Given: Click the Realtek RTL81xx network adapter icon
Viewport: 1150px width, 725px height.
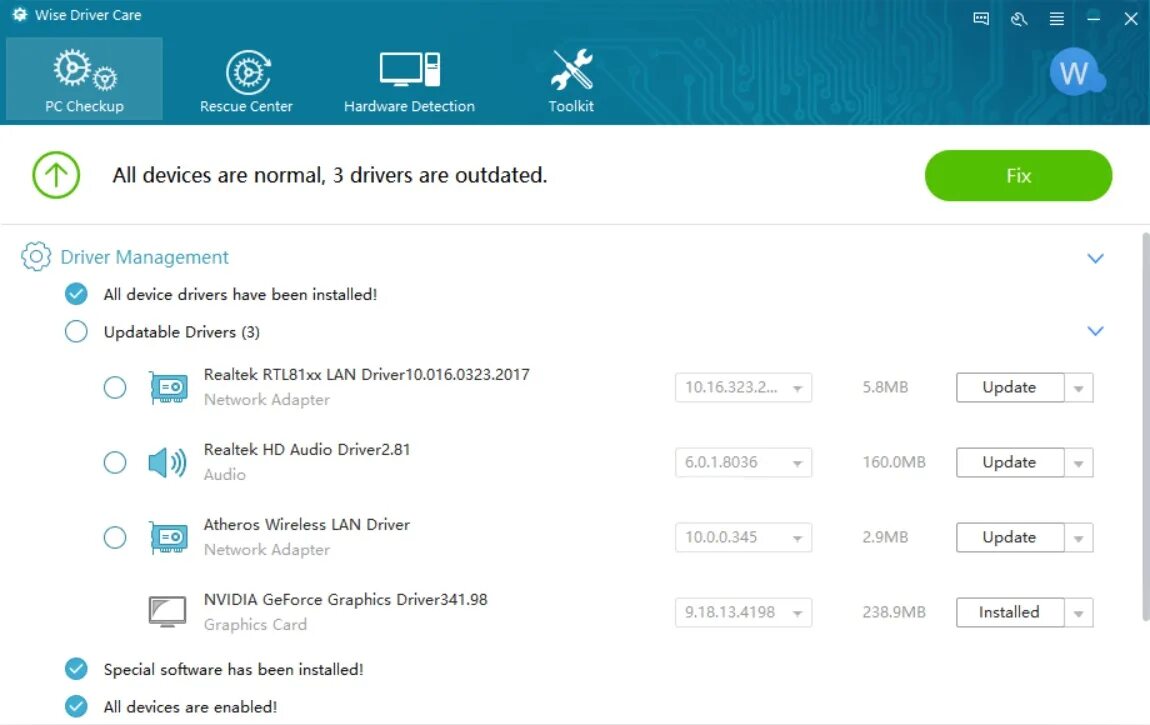Looking at the screenshot, I should coord(169,387).
